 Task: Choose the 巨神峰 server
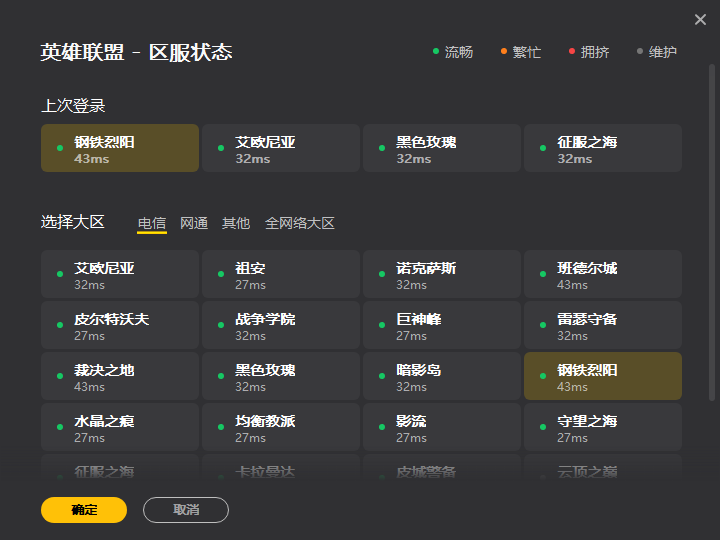coord(442,325)
